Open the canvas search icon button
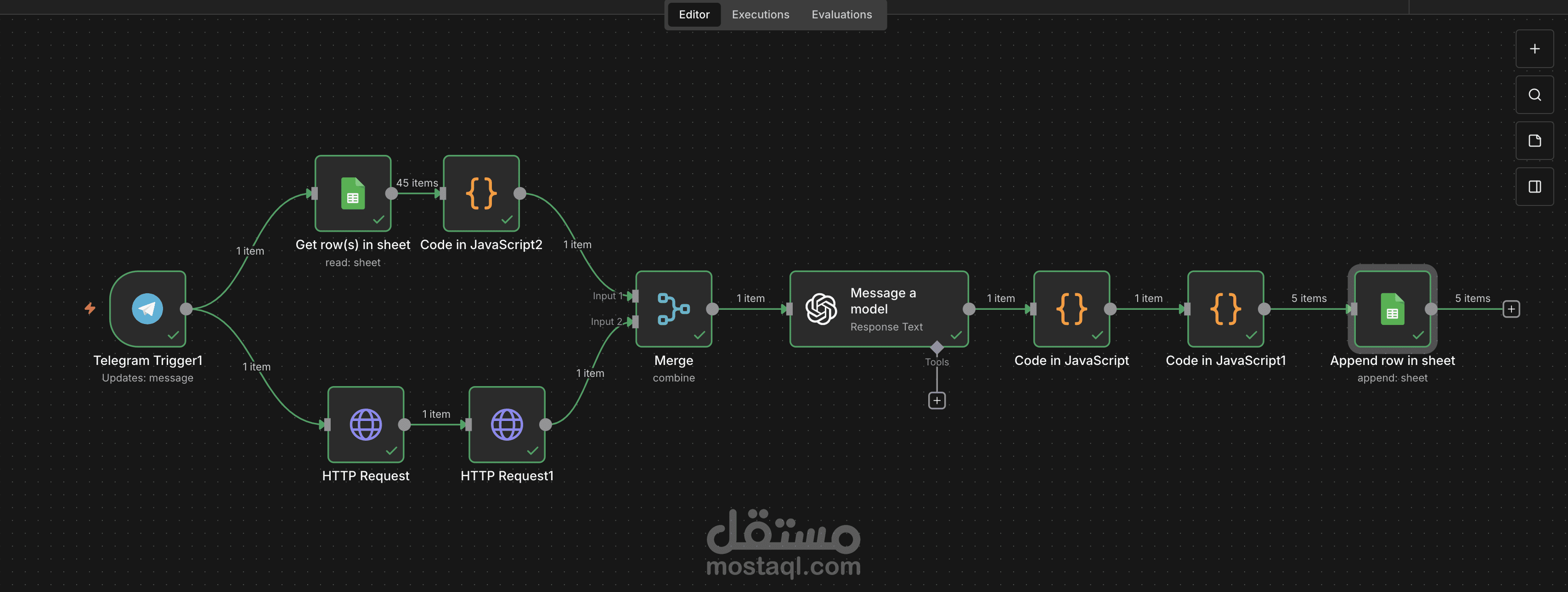 pos(1534,95)
